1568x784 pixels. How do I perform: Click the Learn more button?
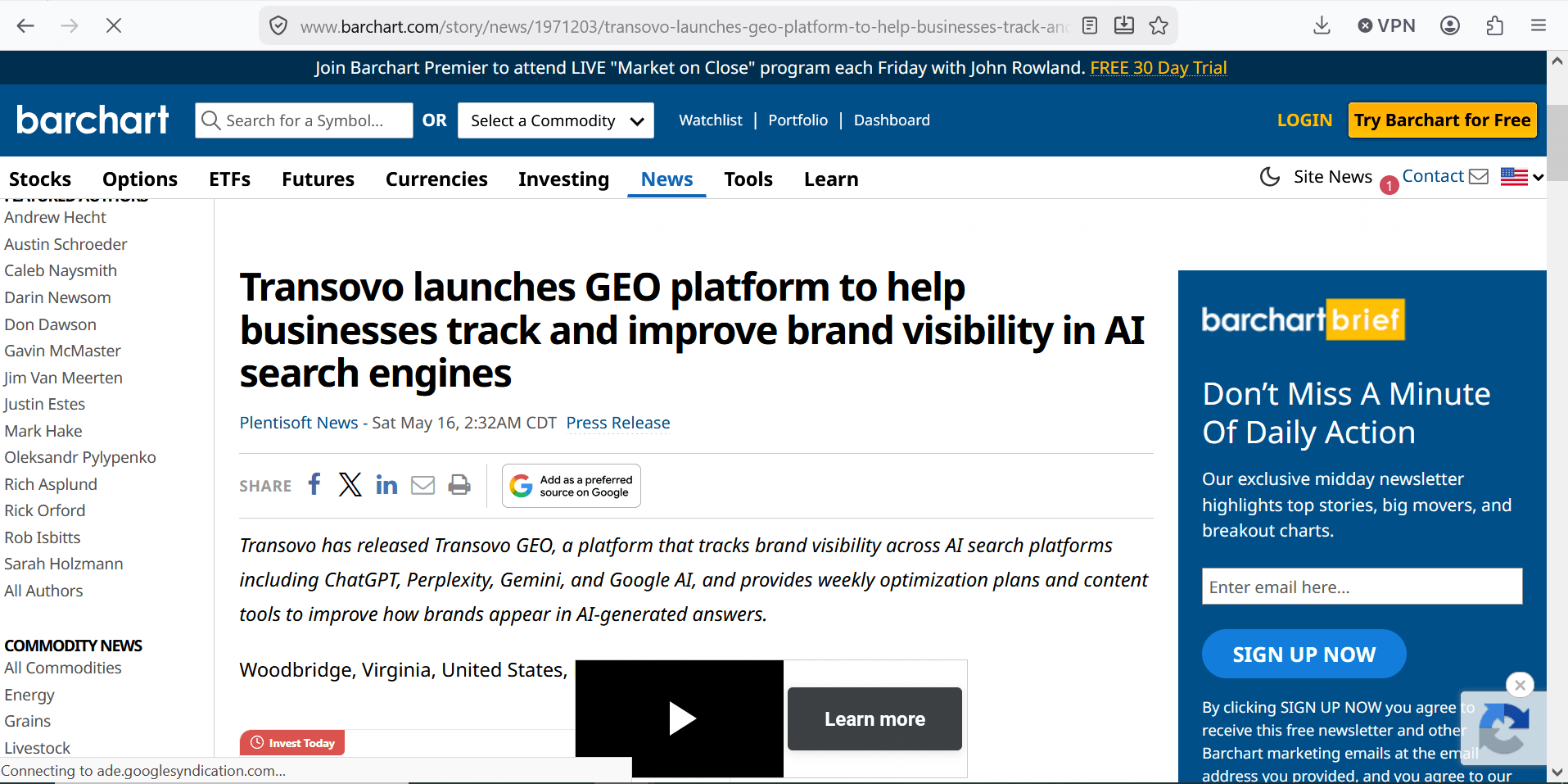[874, 718]
